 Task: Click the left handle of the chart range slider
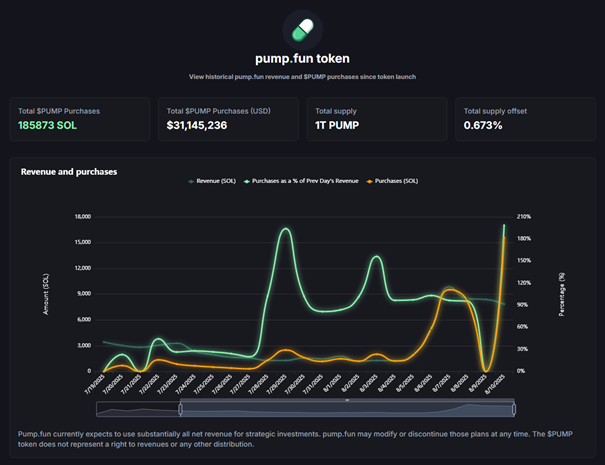click(180, 409)
